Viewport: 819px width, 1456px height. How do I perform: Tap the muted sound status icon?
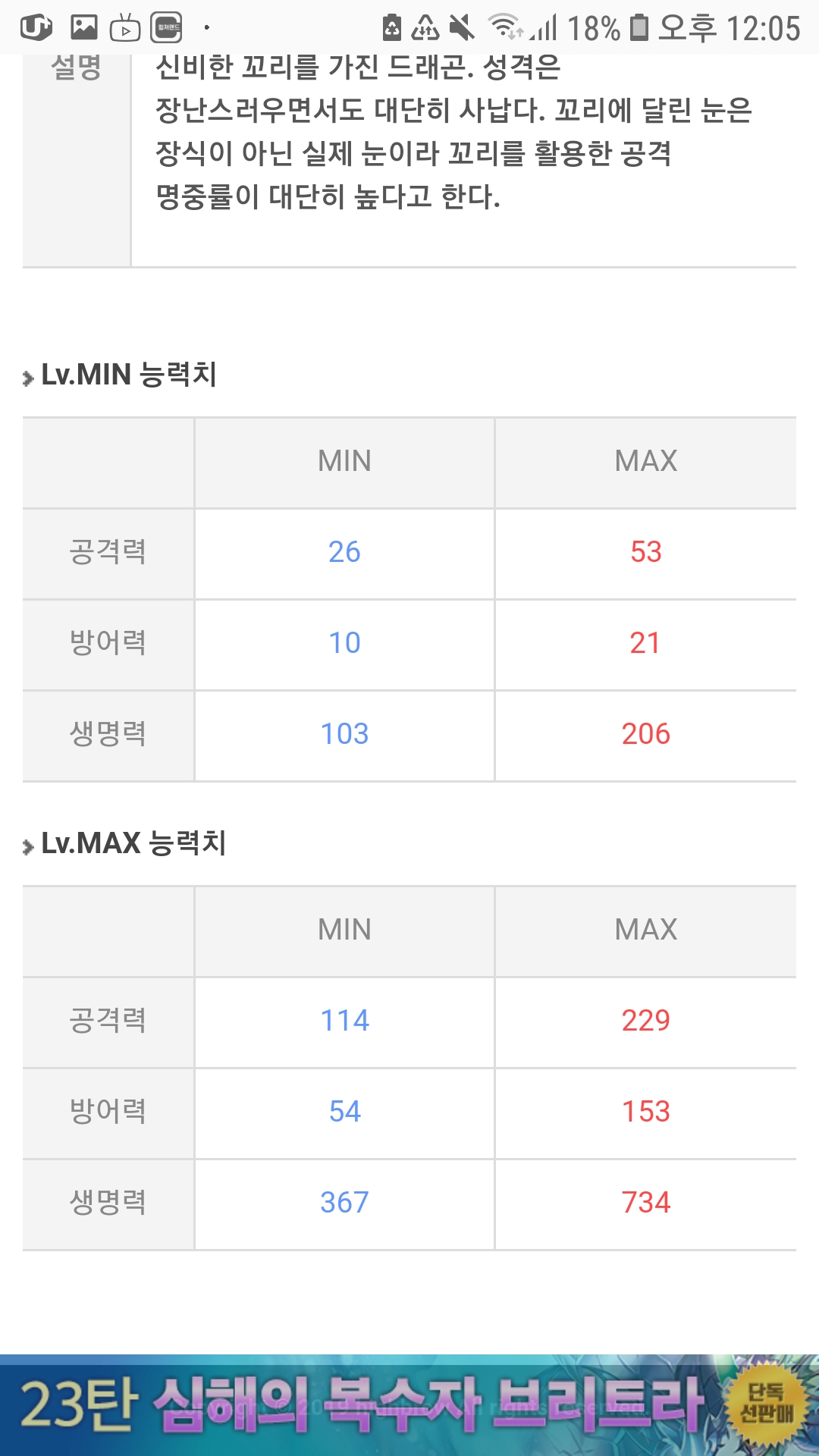click(x=461, y=27)
